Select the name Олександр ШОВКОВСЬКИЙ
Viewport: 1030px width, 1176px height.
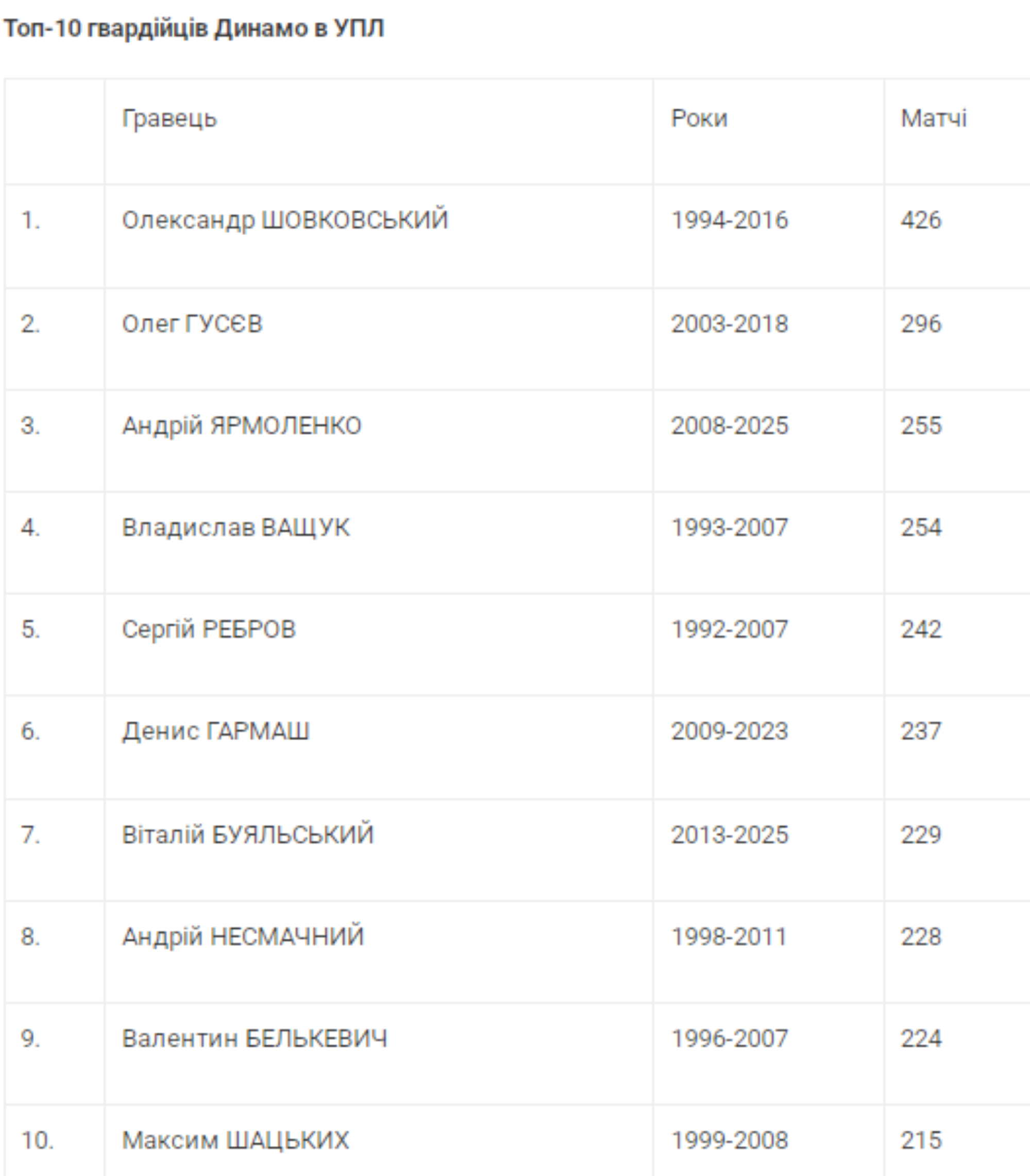(284, 220)
